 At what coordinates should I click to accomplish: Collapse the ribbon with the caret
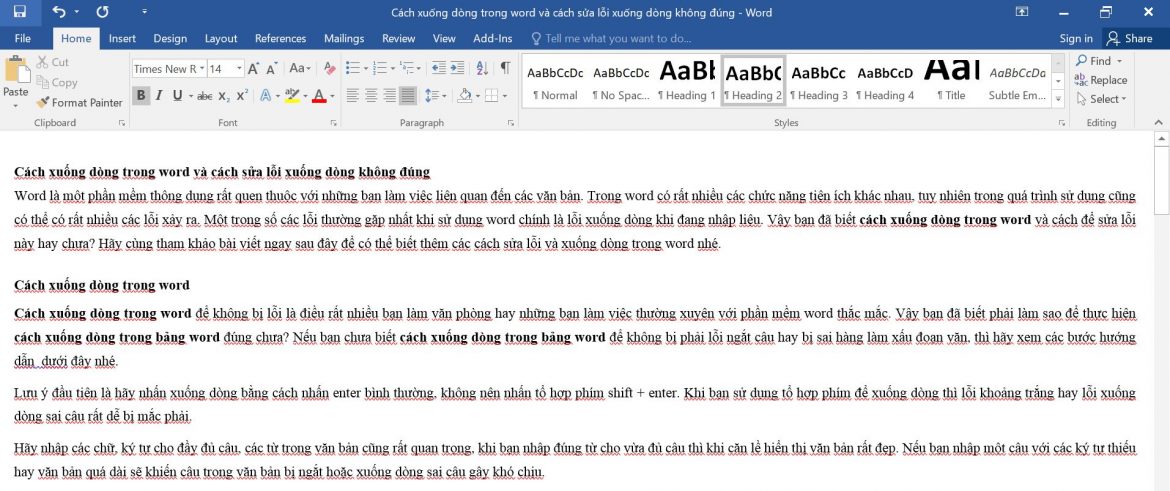[x=1158, y=122]
